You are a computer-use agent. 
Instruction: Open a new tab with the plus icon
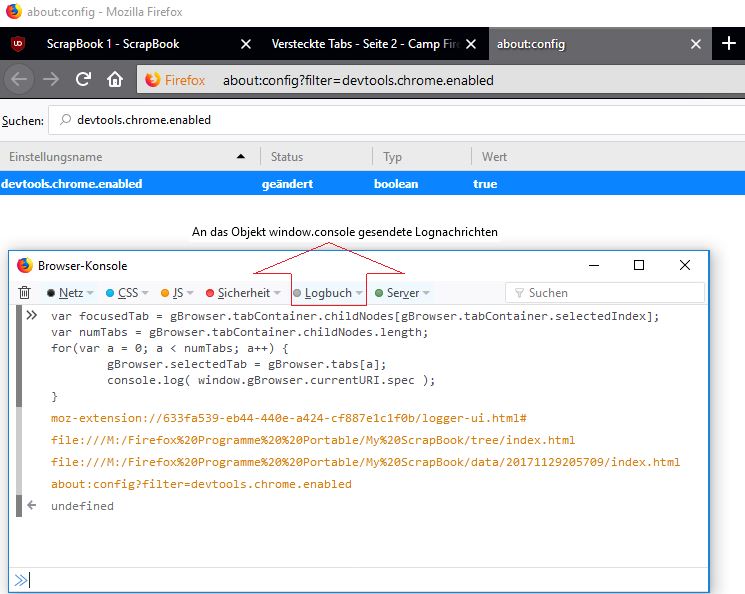(728, 44)
